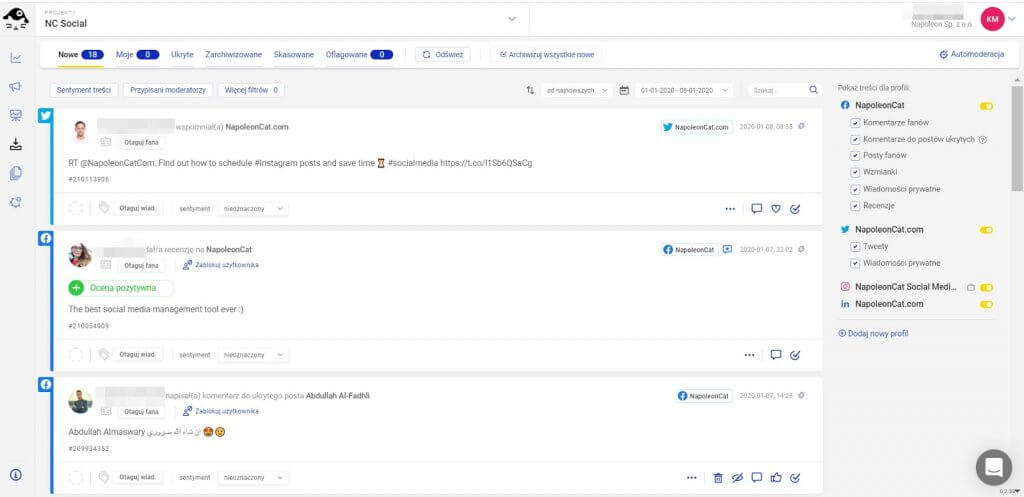Open the Automoderacja link
The image size is (1024, 497).
point(972,55)
